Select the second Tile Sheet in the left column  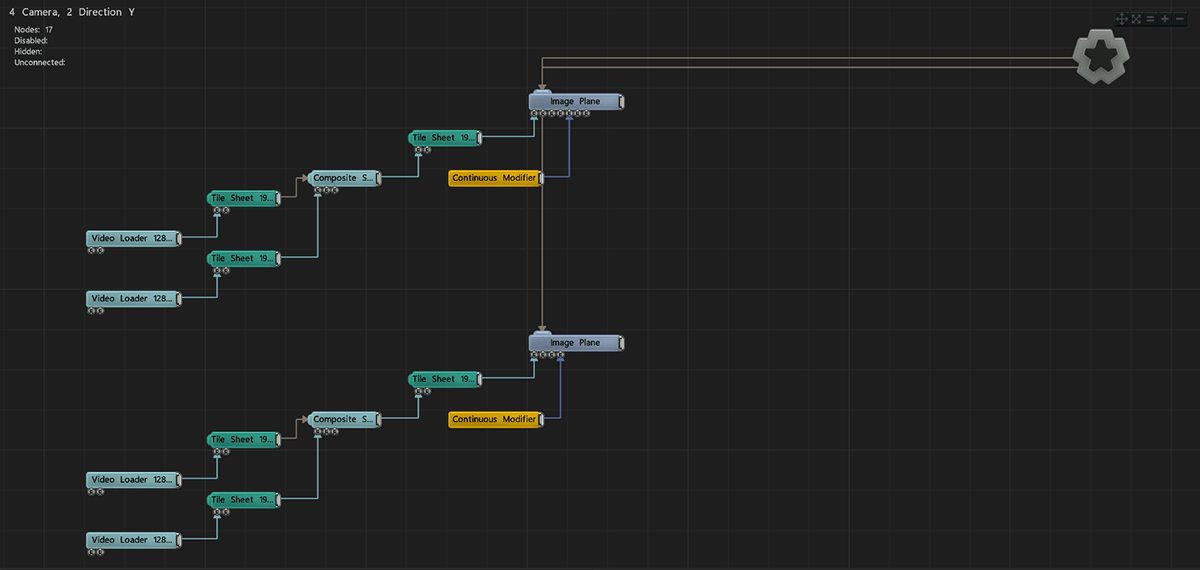(x=243, y=258)
